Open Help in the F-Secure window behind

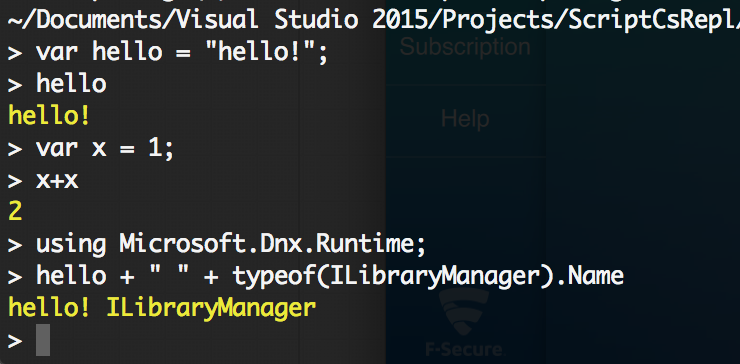465,118
